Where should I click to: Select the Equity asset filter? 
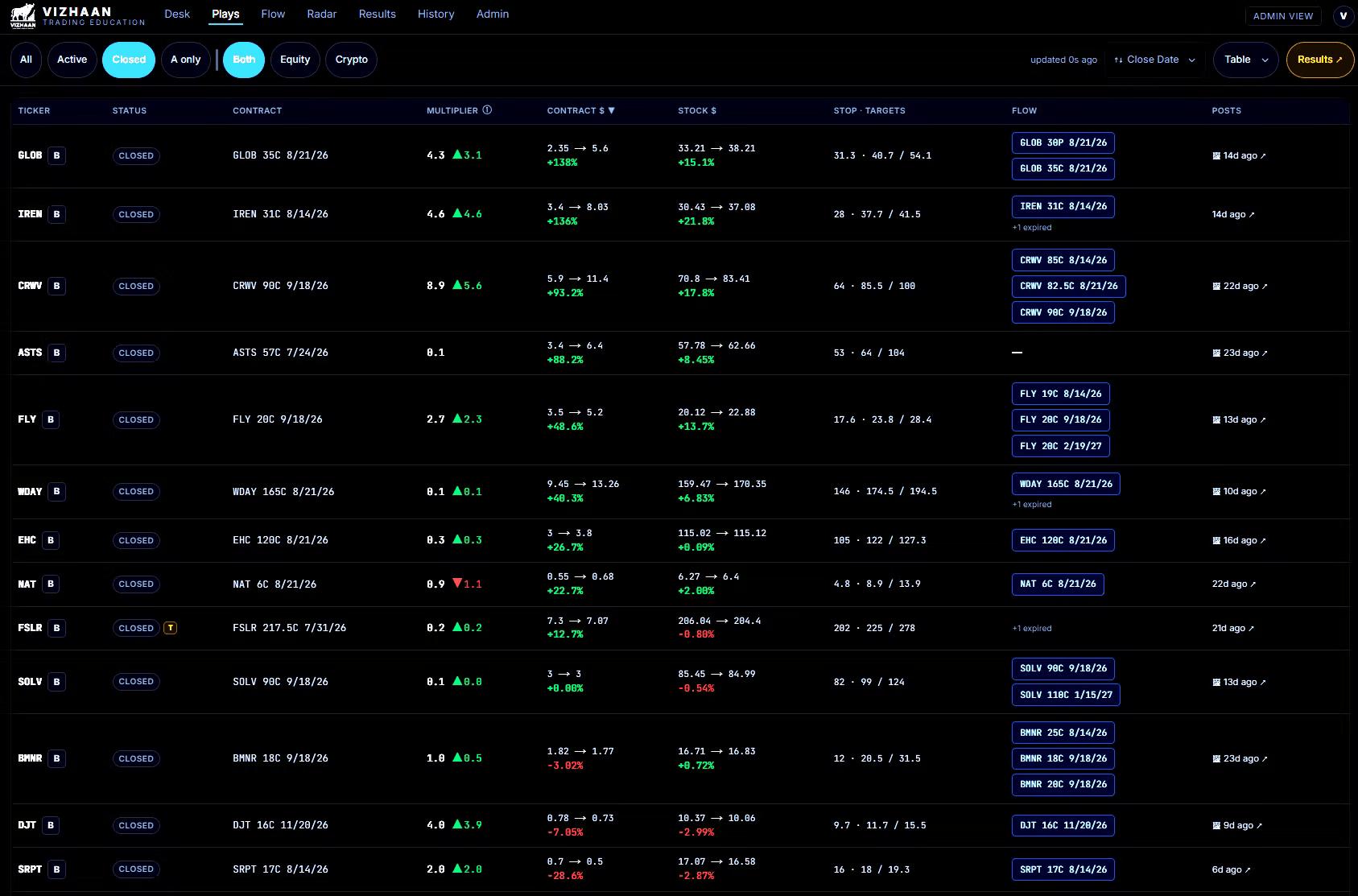(x=295, y=60)
